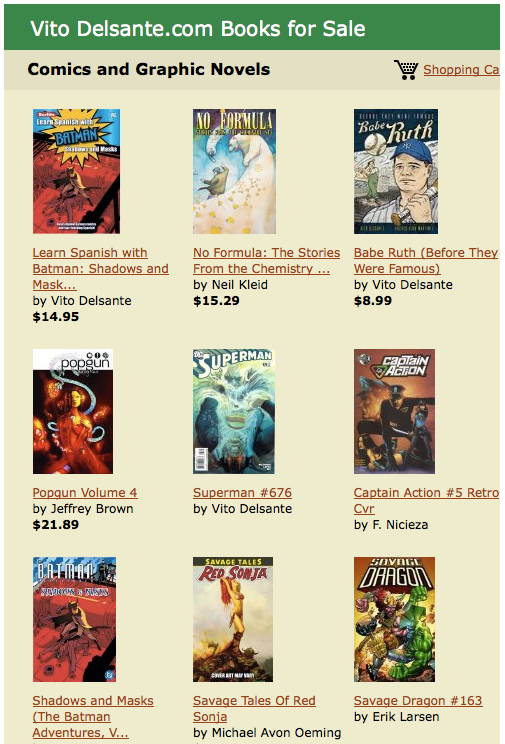505x744 pixels.
Task: Select the Batman Shadows & Masks cover
Action: pos(75,619)
